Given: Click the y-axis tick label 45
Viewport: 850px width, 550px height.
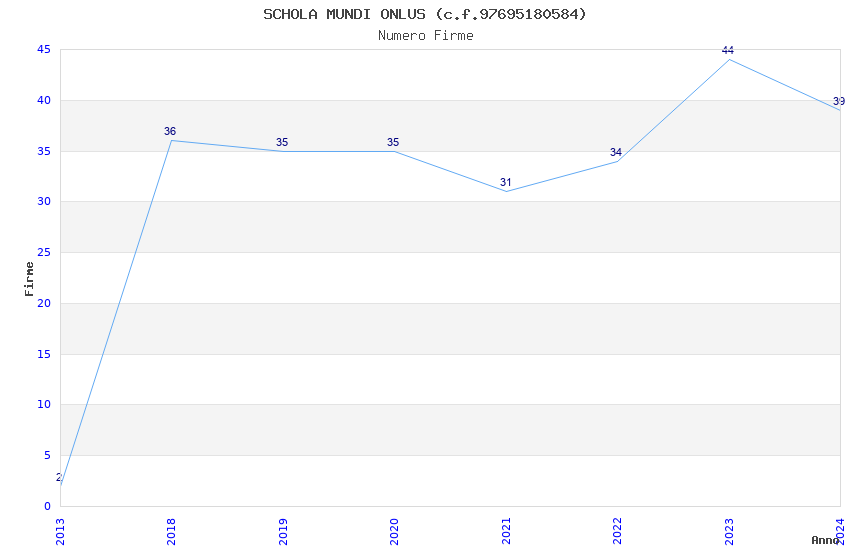Looking at the screenshot, I should click(44, 49).
